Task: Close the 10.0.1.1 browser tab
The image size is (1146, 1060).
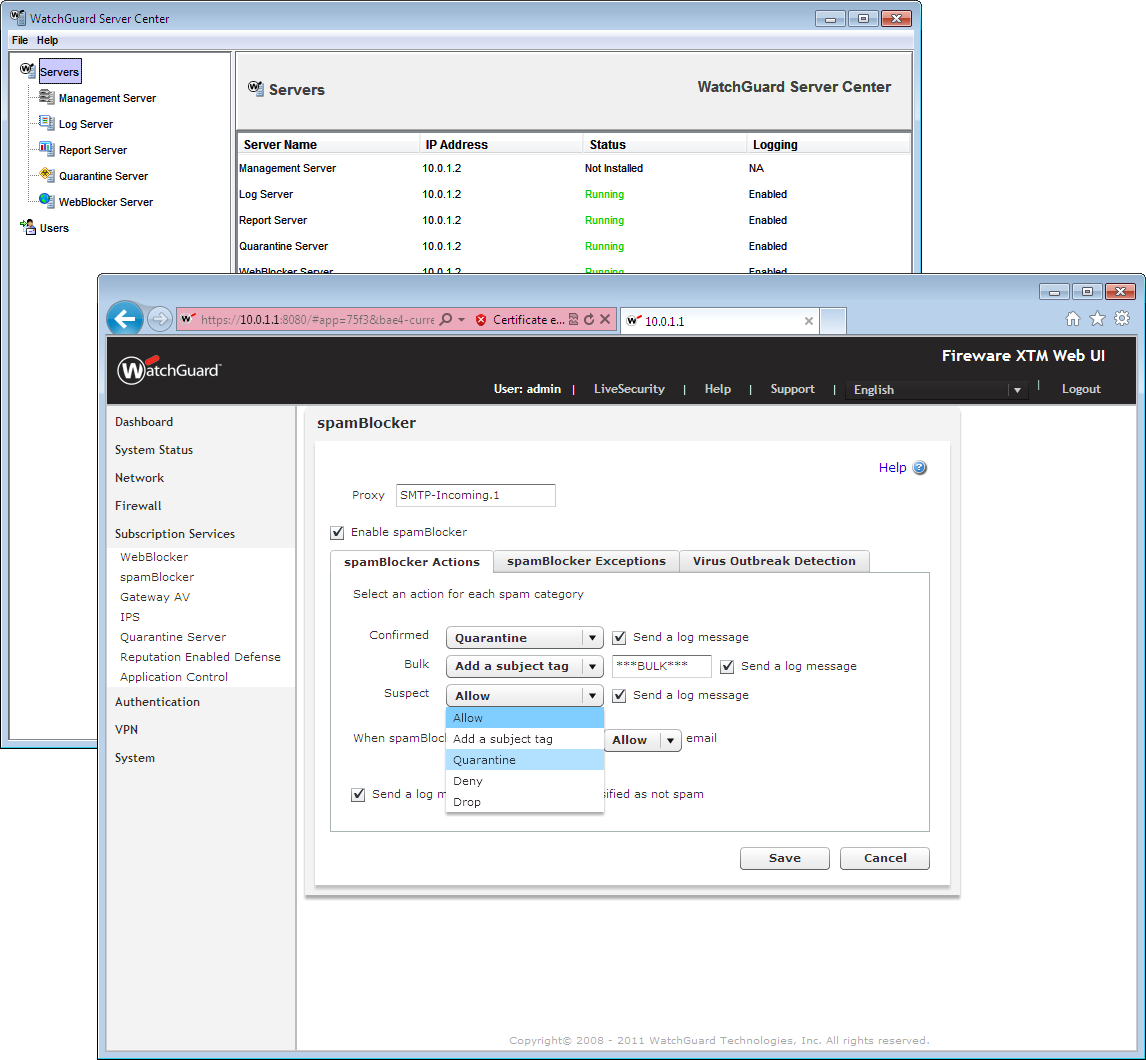Action: coord(808,321)
